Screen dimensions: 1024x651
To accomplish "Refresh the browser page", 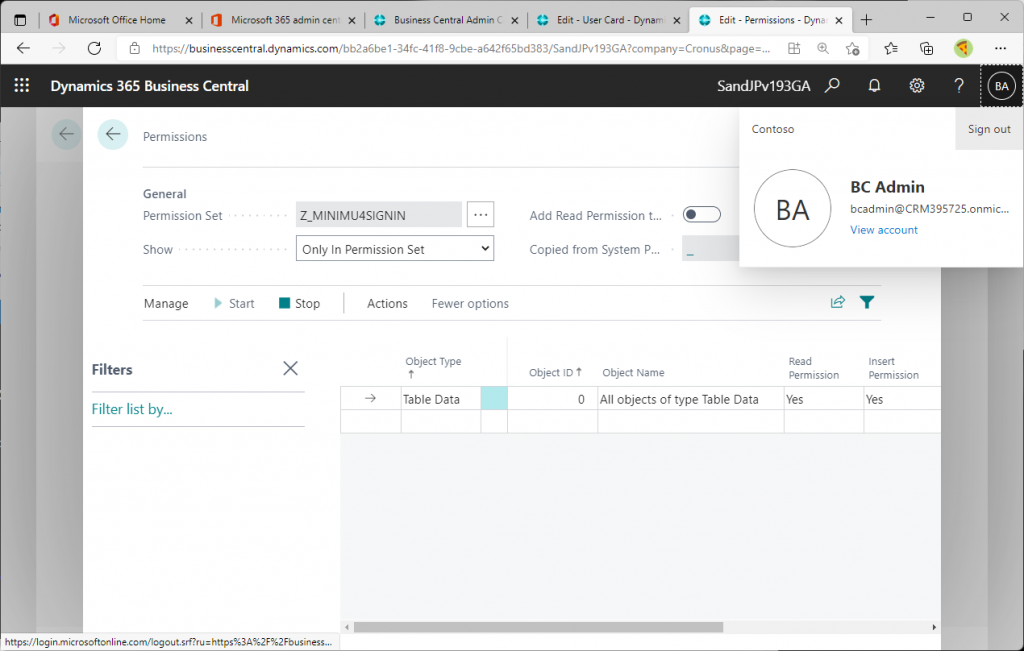I will 95,48.
